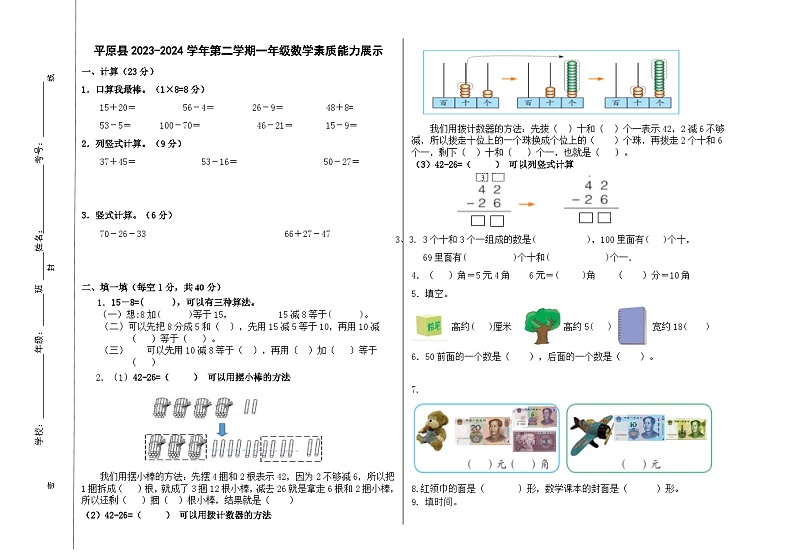This screenshot has width=794, height=560.
Task: Select the heading 5. 填空
Action: [x=429, y=294]
